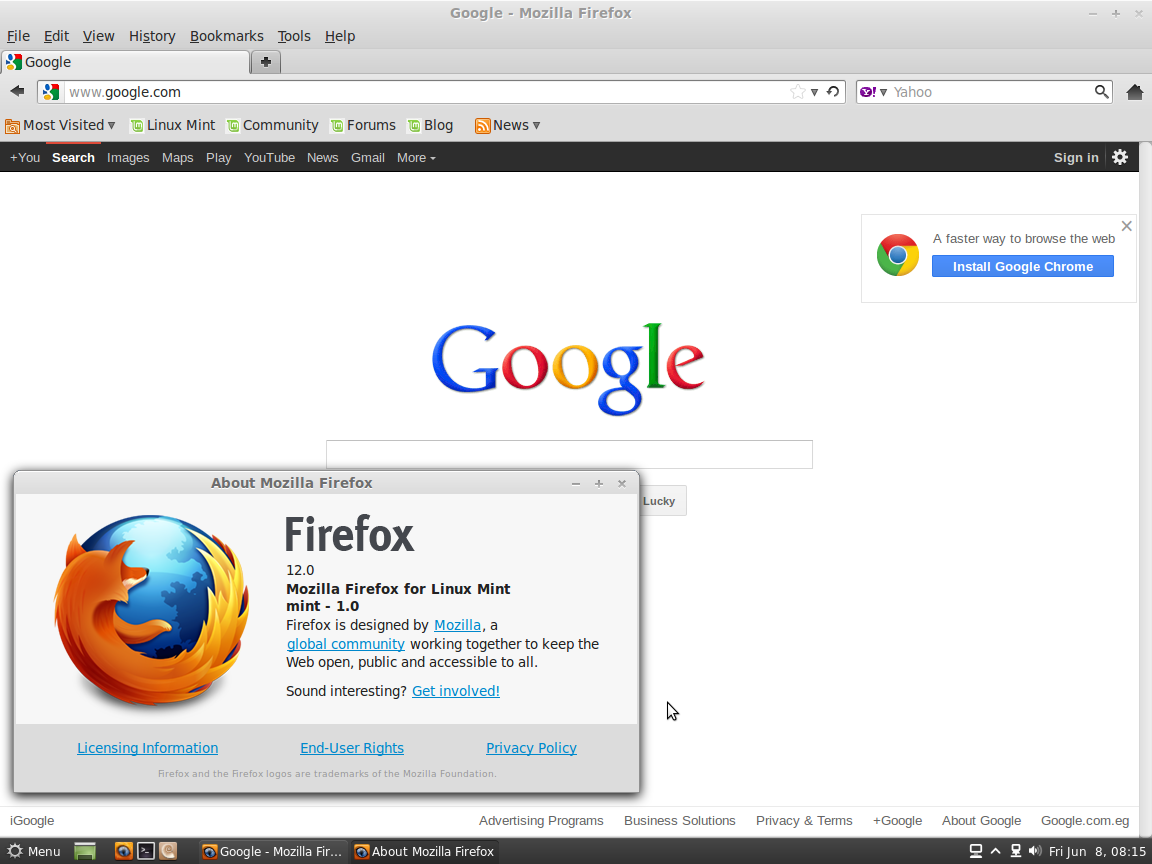Open a new tab with the plus button
The width and height of the screenshot is (1152, 864).
pos(265,62)
